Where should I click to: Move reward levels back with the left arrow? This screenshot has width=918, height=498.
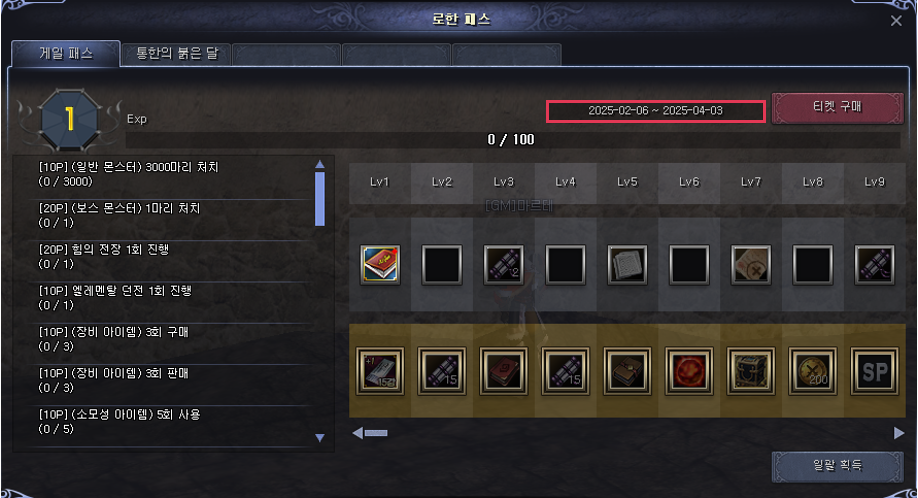357,433
